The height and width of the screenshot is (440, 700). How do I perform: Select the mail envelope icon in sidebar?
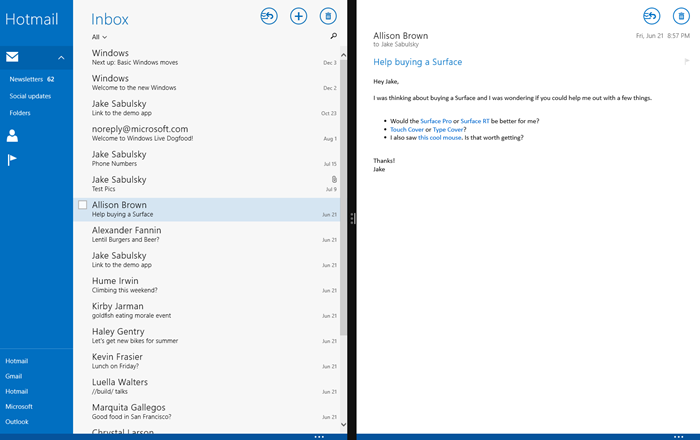coord(12,57)
